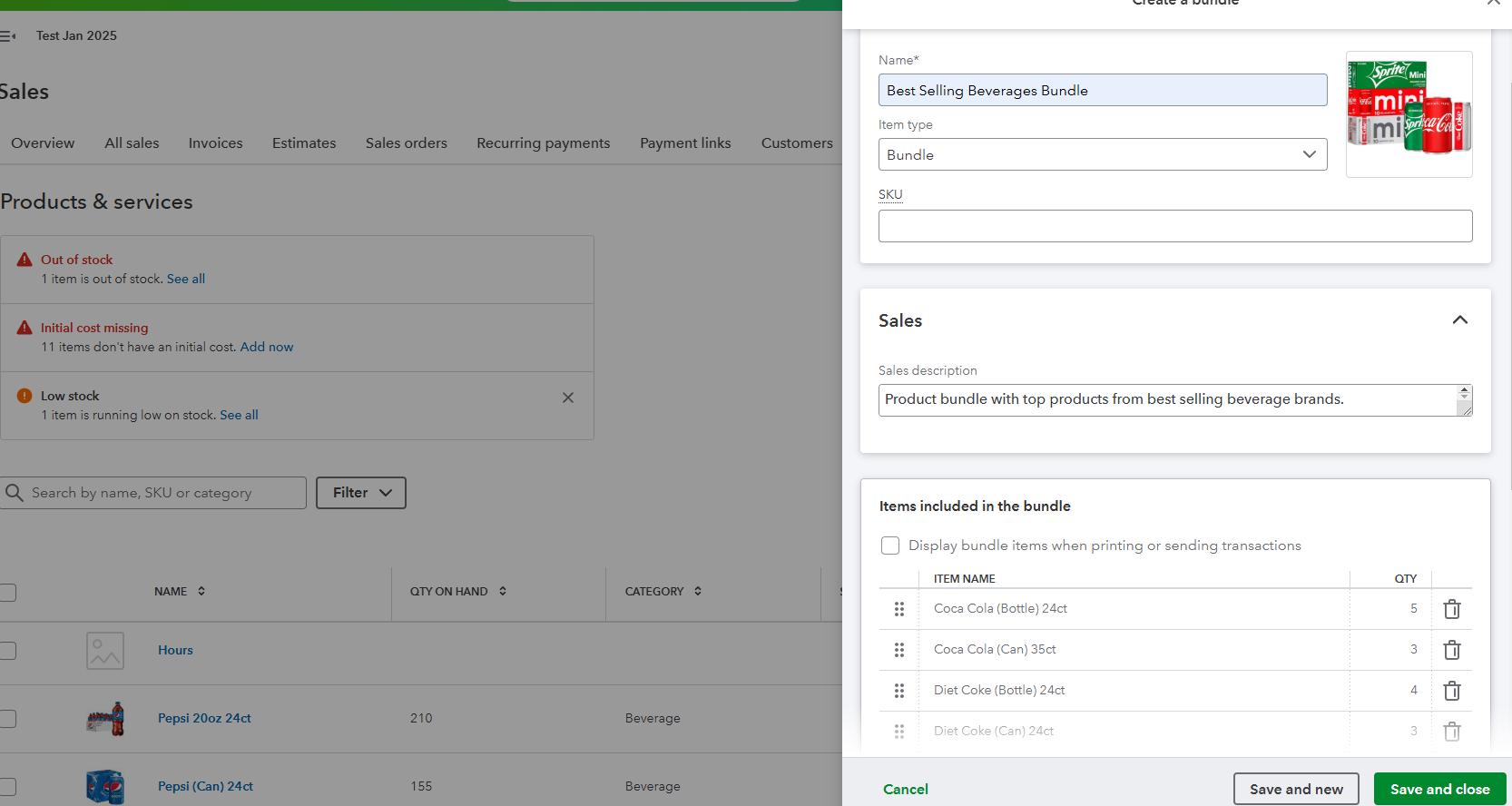1512x806 pixels.
Task: Open Hours item placeholder image
Action: pos(105,651)
